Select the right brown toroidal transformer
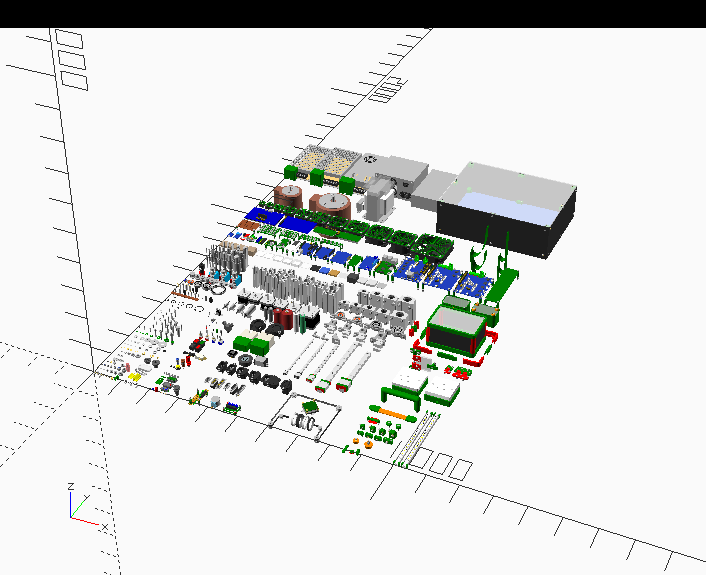Viewport: 706px width, 575px height. [x=330, y=205]
